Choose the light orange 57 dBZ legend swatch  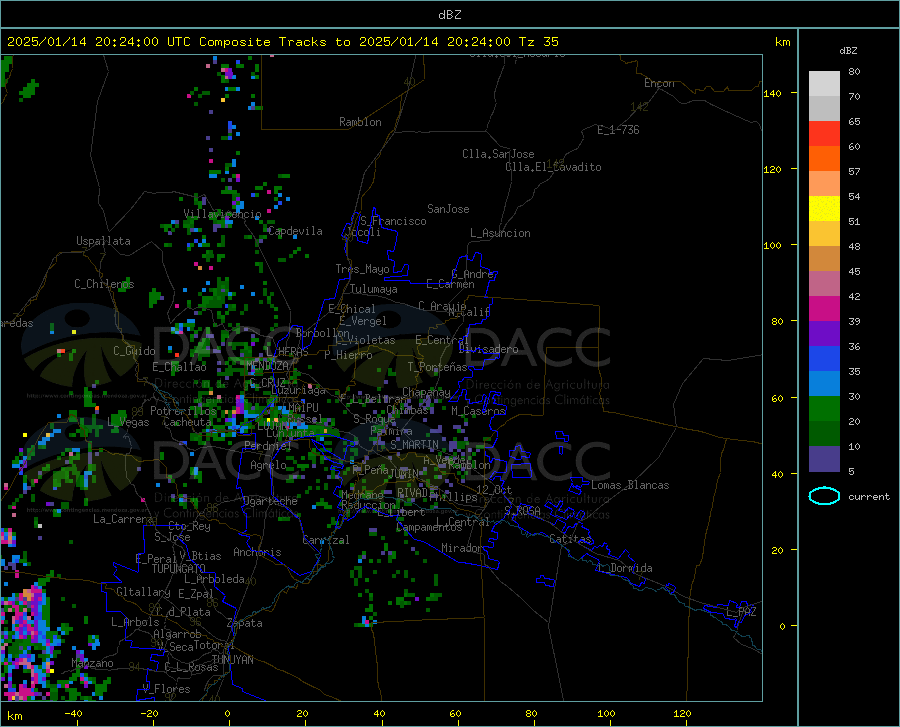[x=824, y=184]
